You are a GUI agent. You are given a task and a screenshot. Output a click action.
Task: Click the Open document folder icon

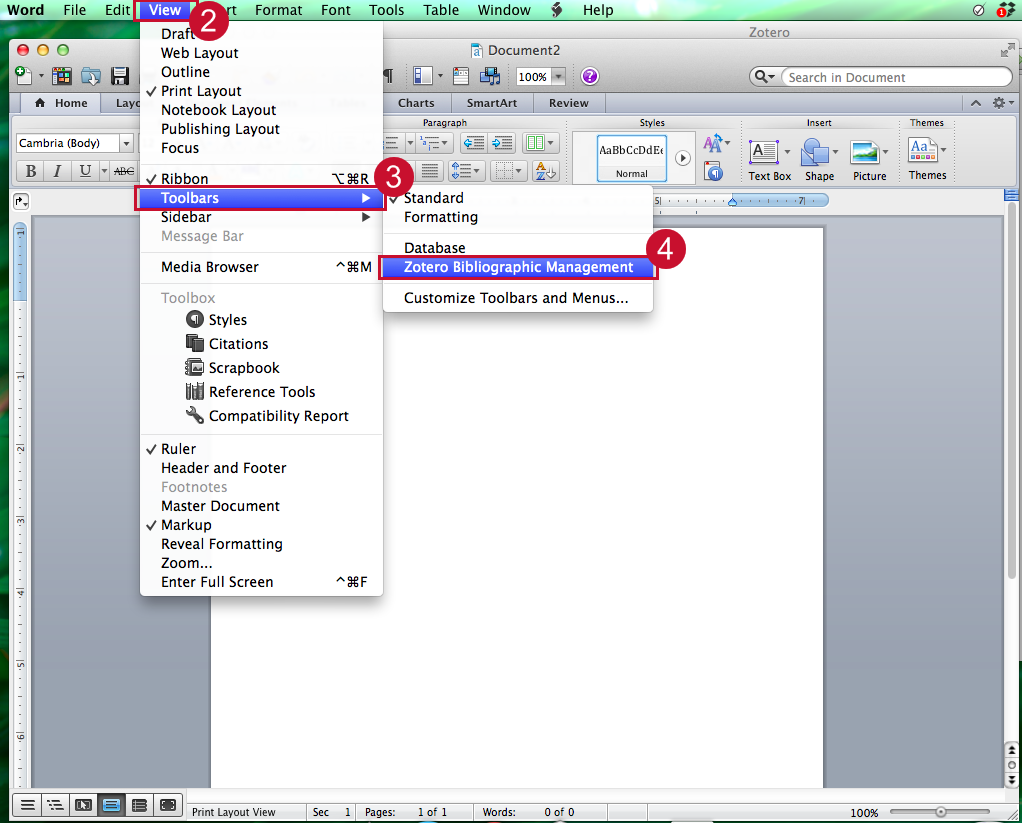(x=91, y=76)
